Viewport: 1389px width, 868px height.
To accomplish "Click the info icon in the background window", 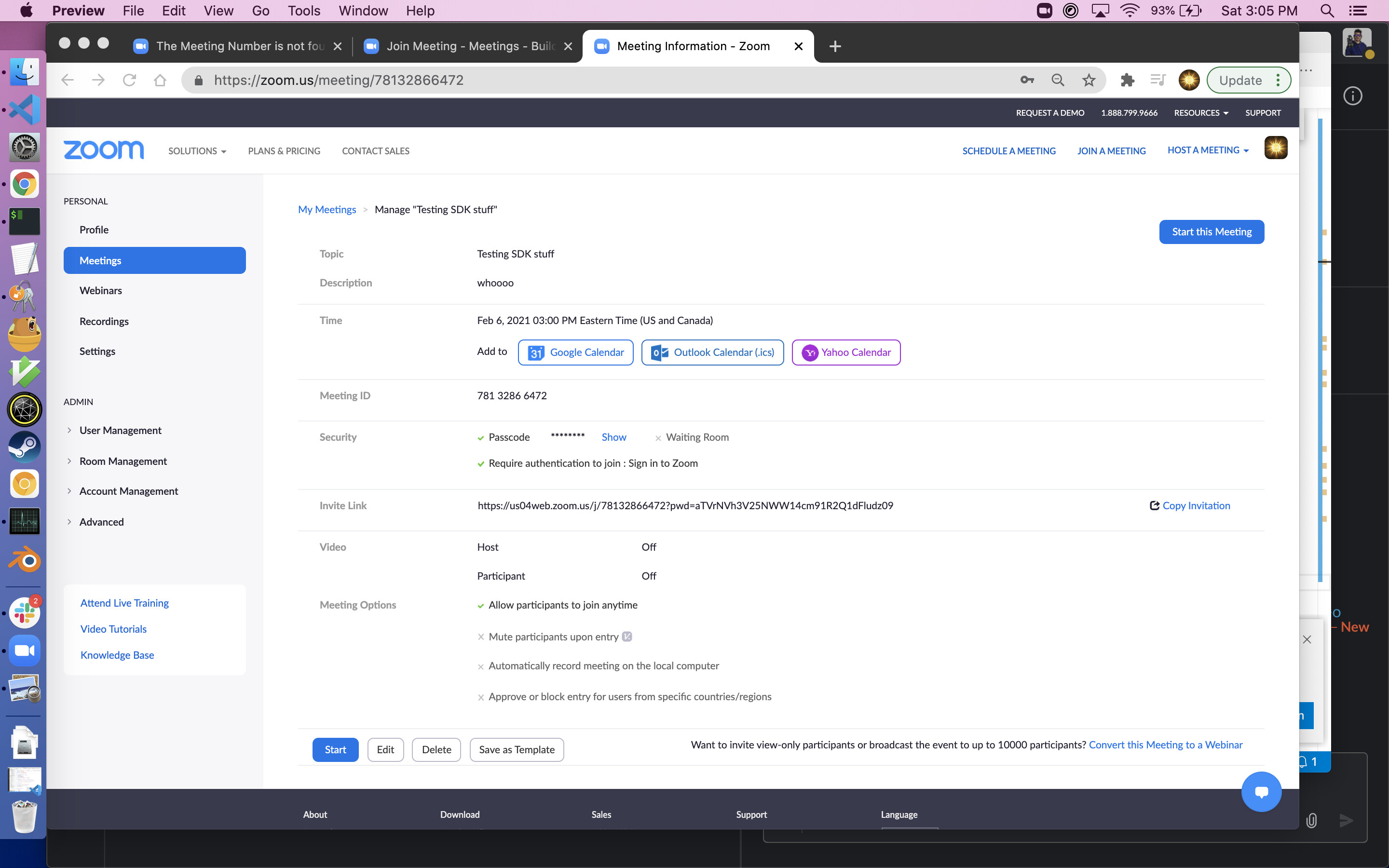I will point(1352,96).
